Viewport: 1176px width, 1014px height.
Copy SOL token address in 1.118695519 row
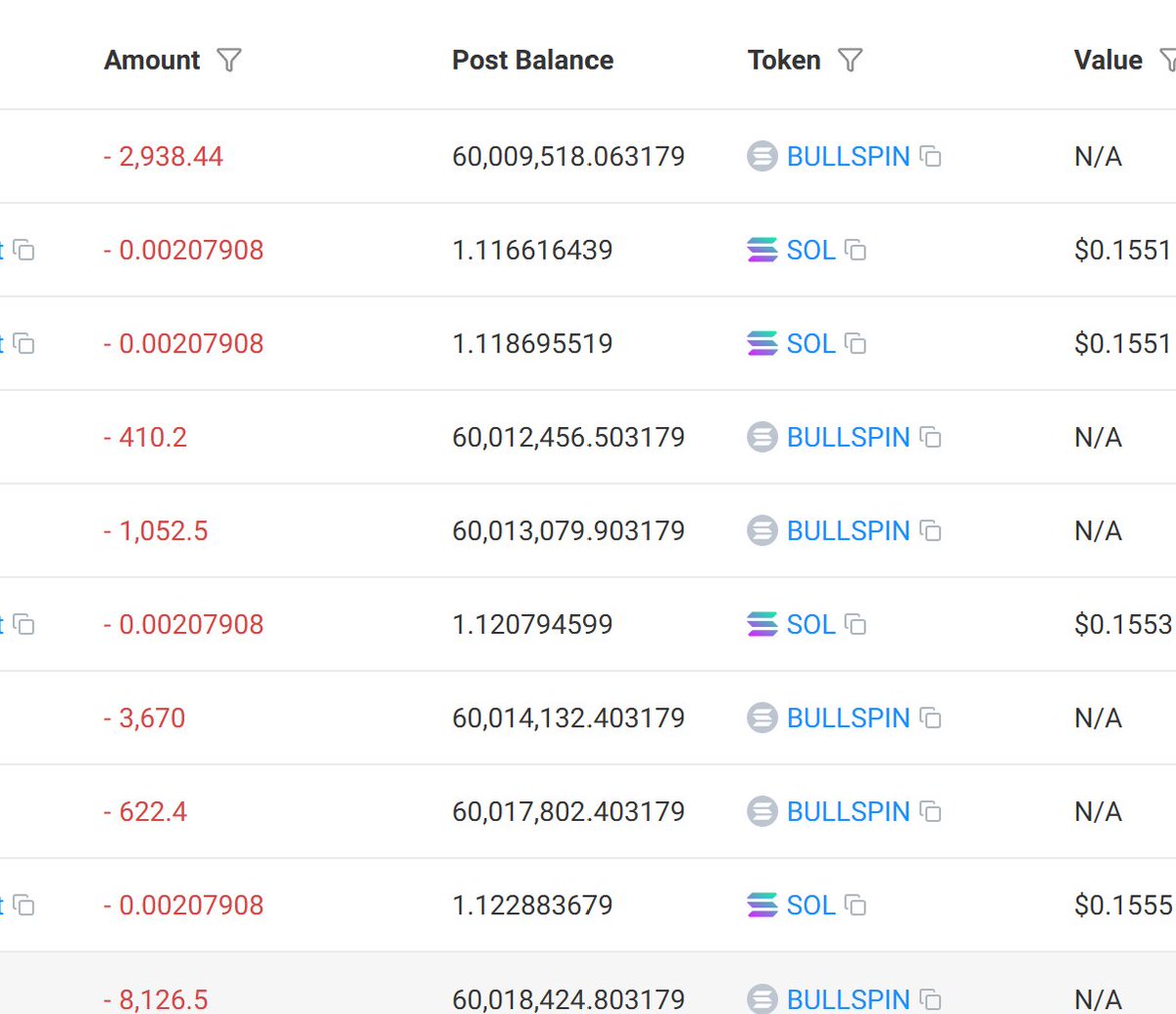tap(856, 344)
